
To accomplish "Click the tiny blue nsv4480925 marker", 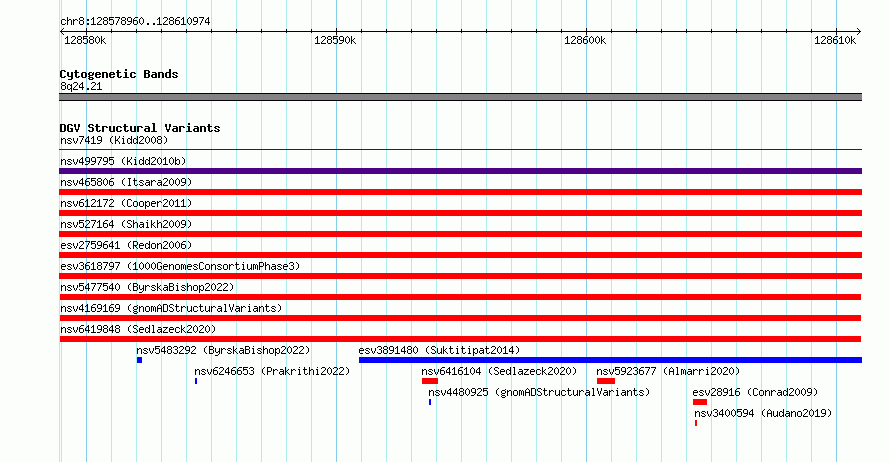I will pyautogui.click(x=430, y=402).
